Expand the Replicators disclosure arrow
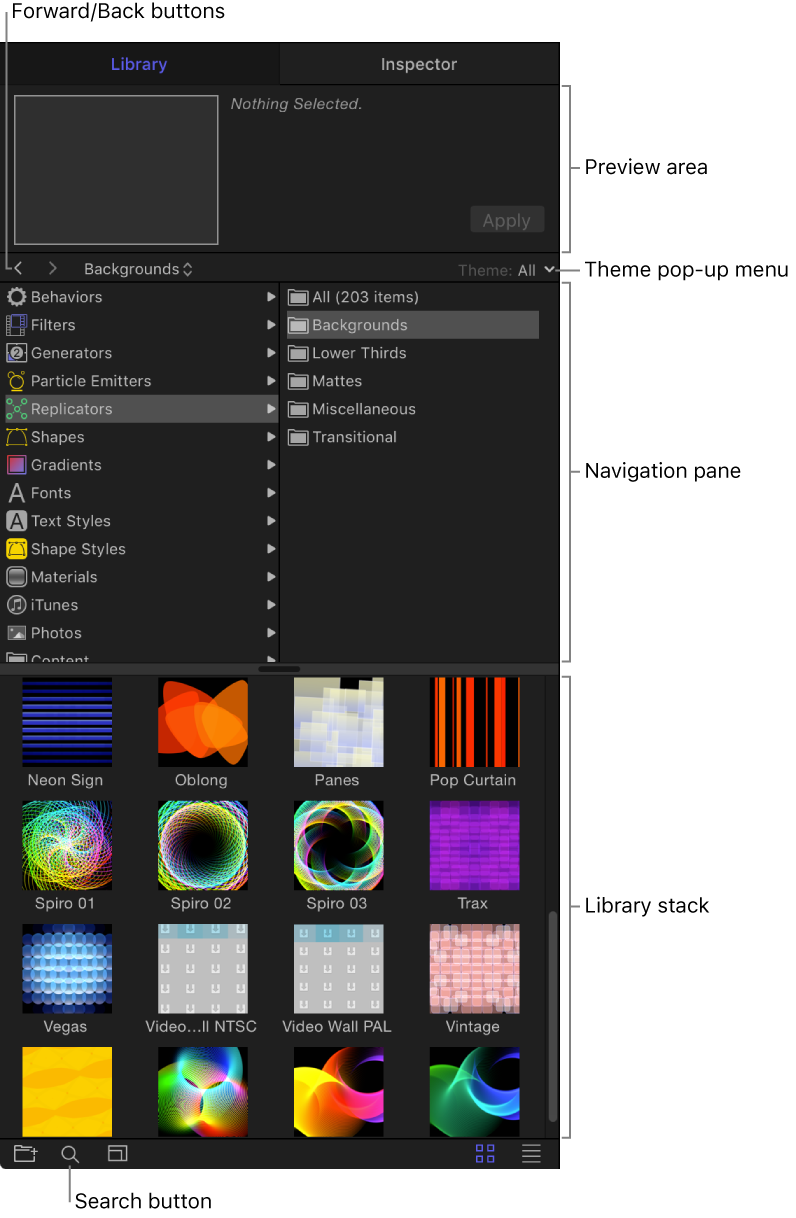 coord(271,409)
